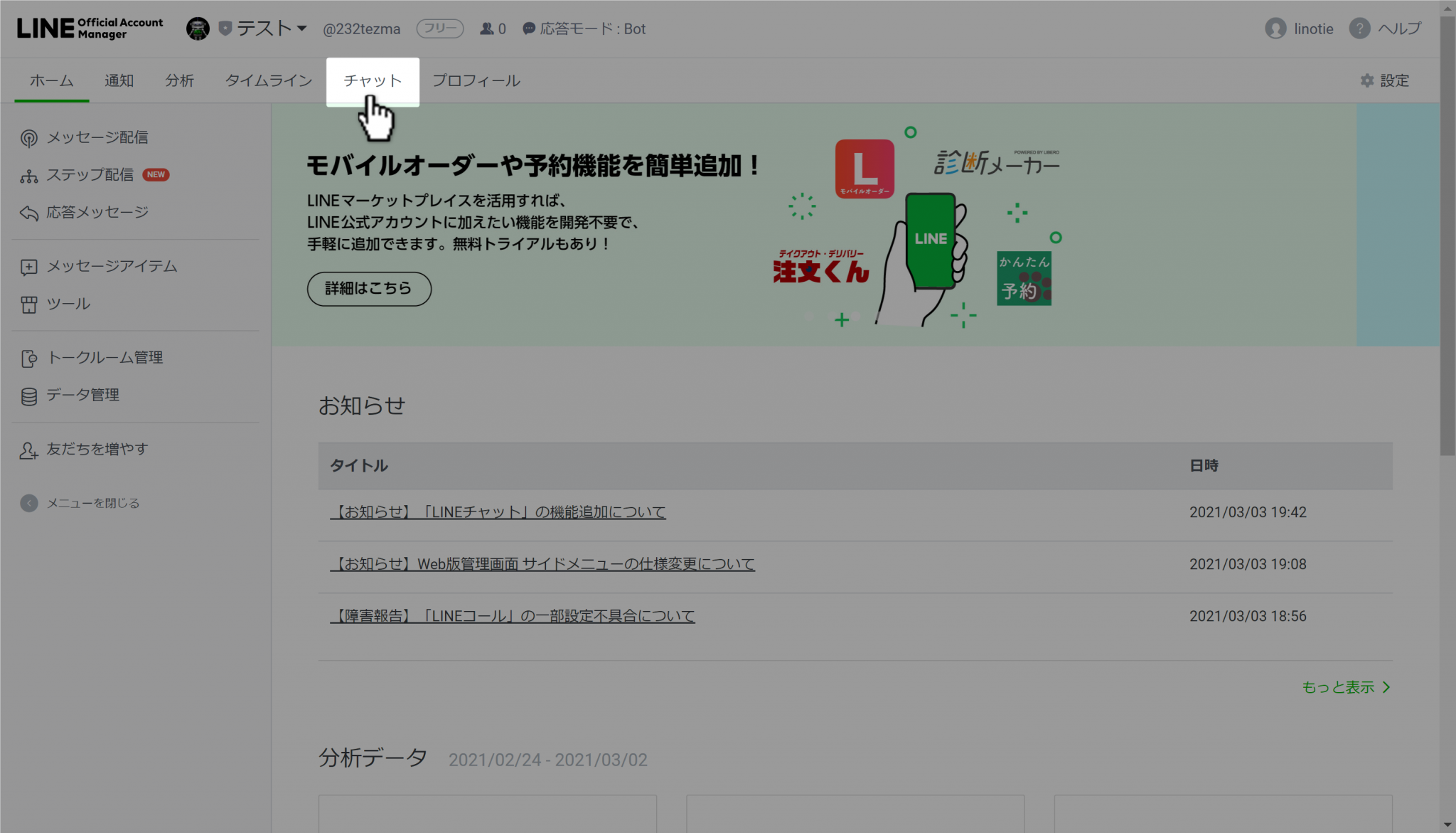This screenshot has height=833, width=1456.
Task: Click the settings gear icon
Action: click(1366, 80)
